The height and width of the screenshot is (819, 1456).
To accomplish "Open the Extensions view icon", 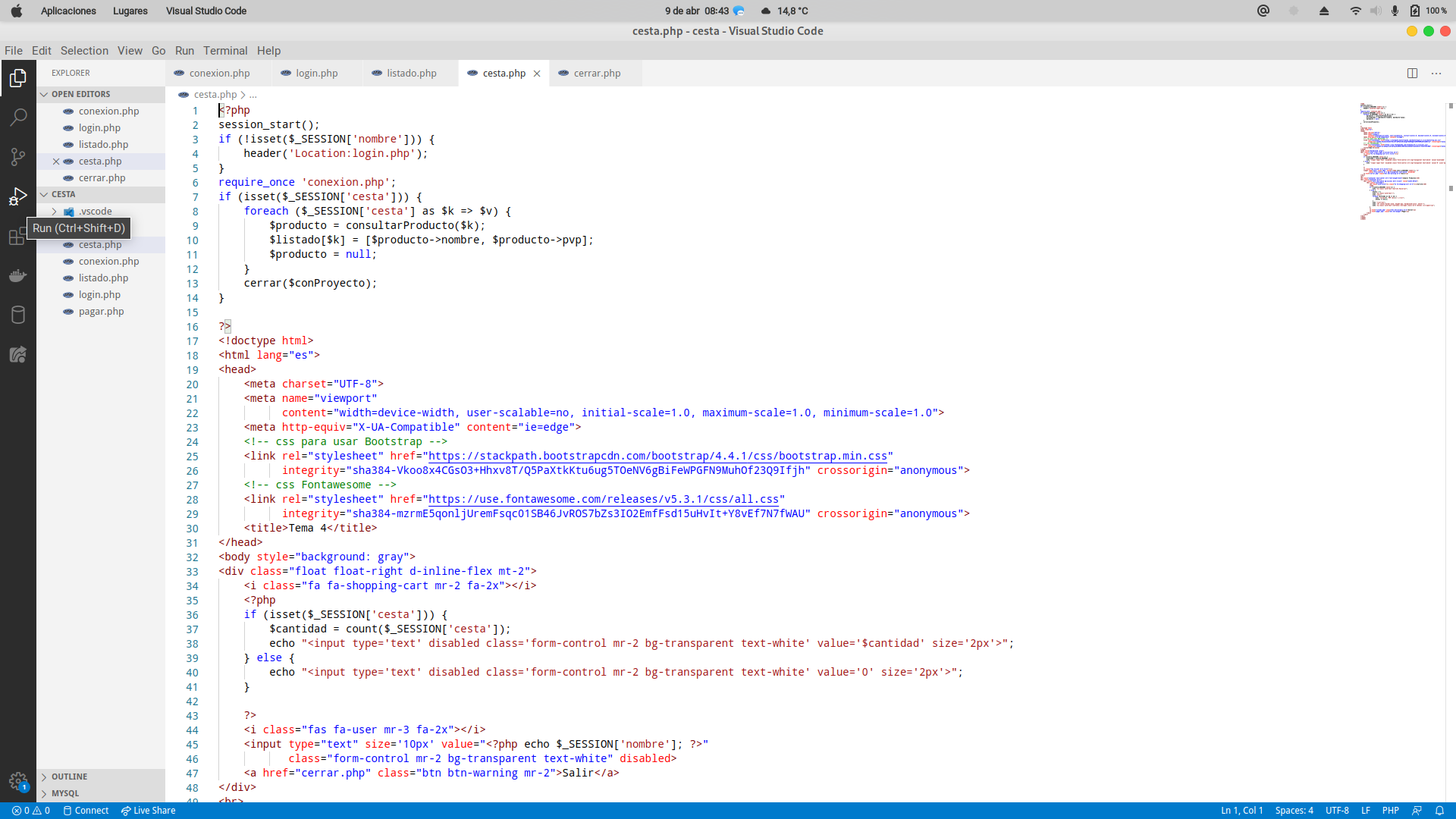I will (x=17, y=236).
